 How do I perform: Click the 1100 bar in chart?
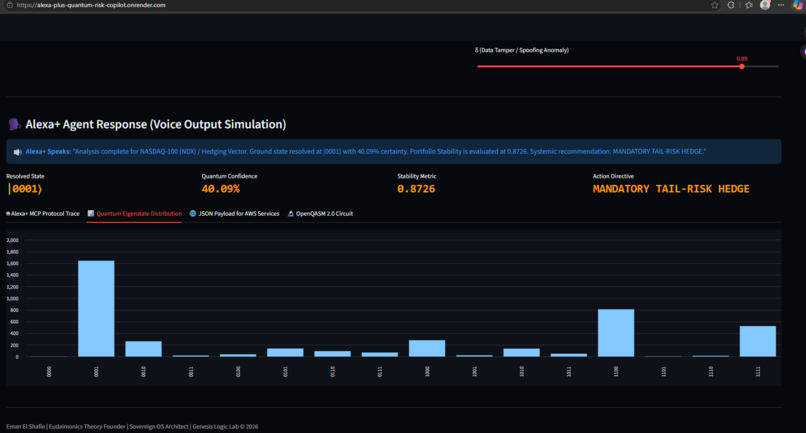[x=616, y=333]
